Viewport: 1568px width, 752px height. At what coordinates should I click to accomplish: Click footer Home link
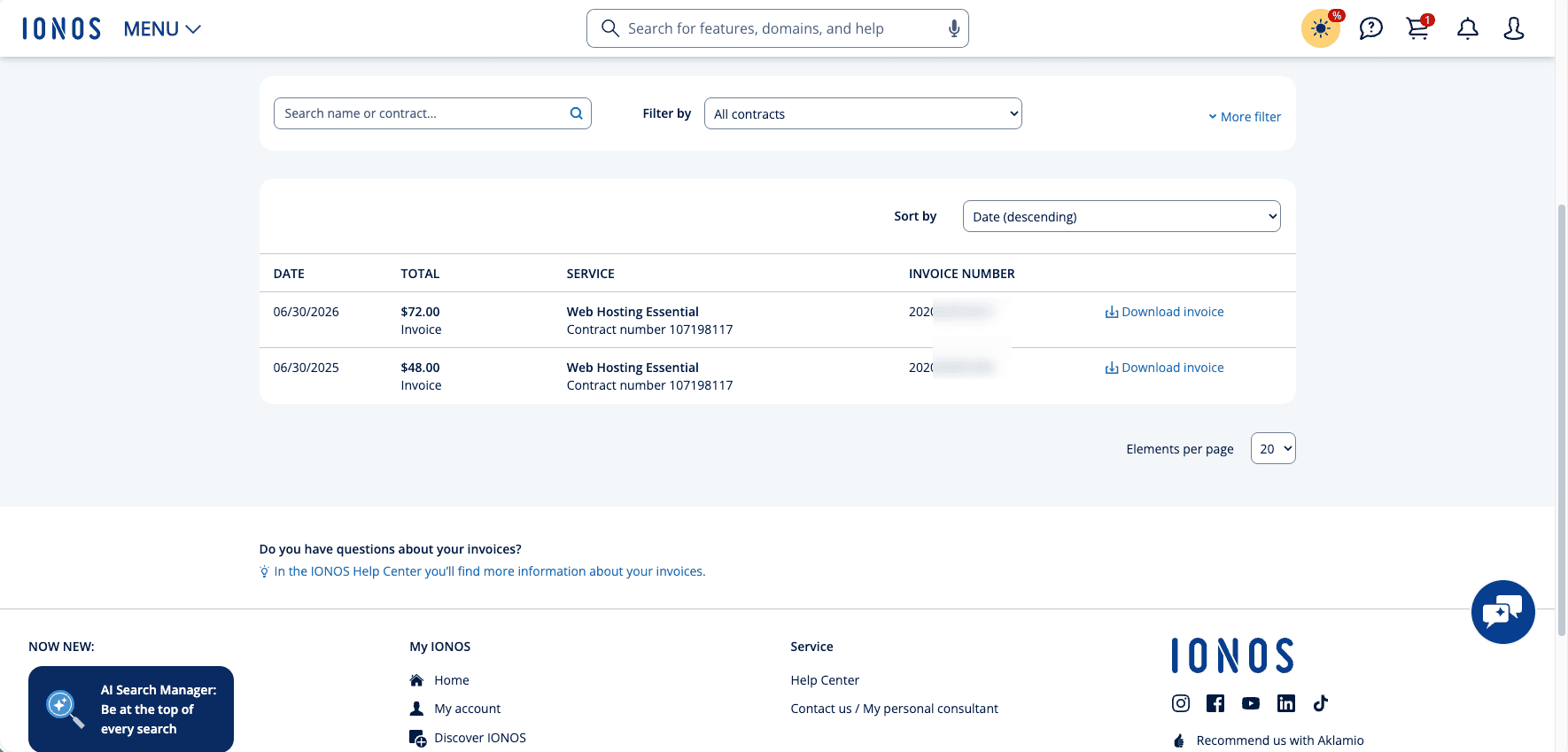point(452,680)
